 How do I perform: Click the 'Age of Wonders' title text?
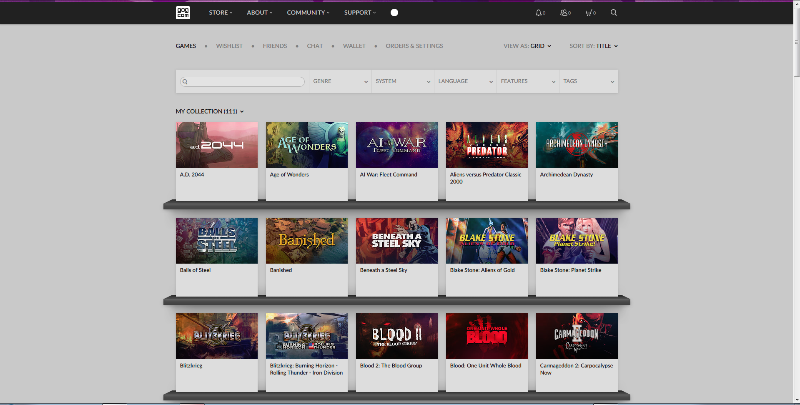pyautogui.click(x=289, y=174)
